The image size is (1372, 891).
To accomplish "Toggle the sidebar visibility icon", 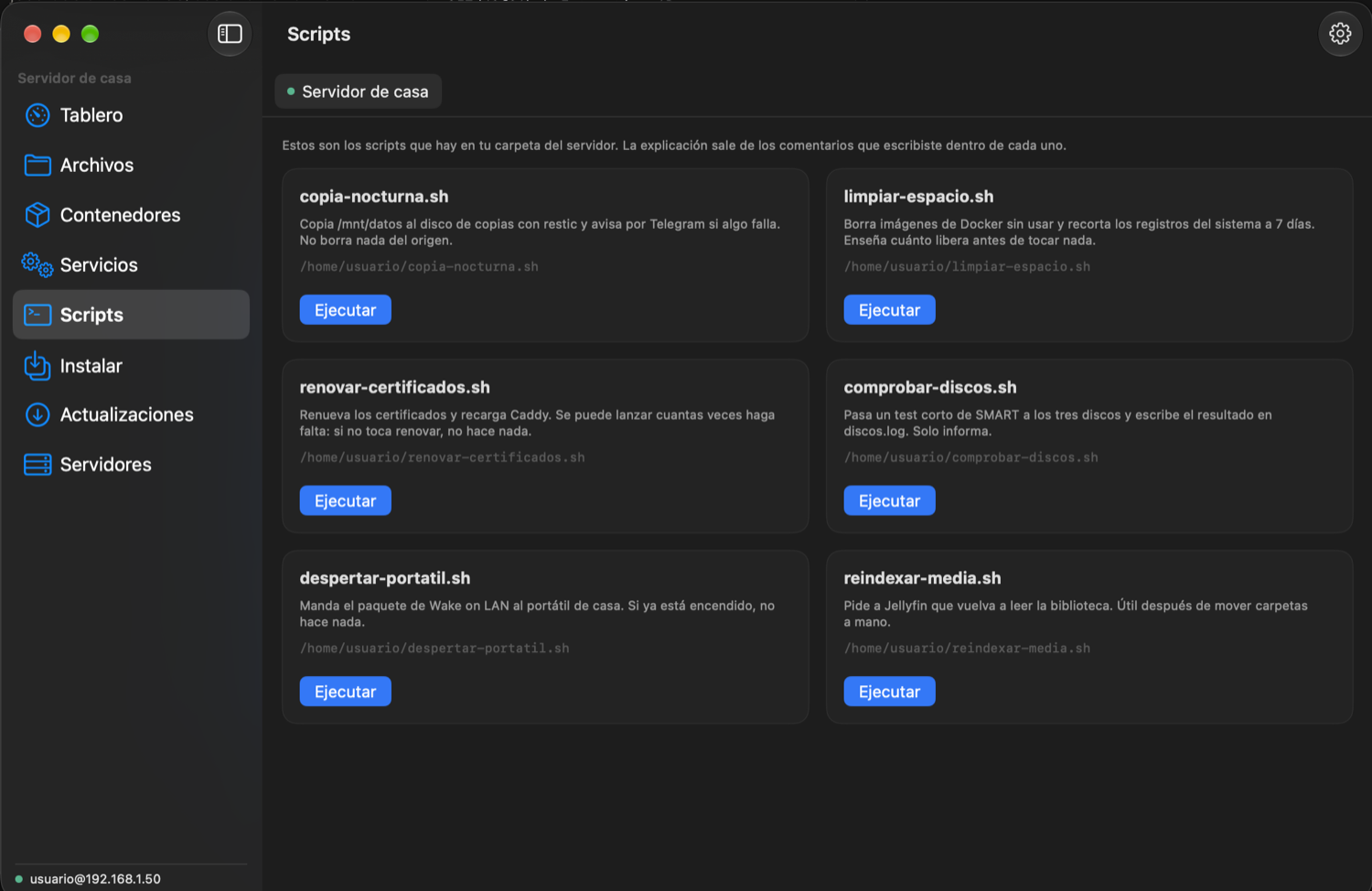I will [x=230, y=34].
